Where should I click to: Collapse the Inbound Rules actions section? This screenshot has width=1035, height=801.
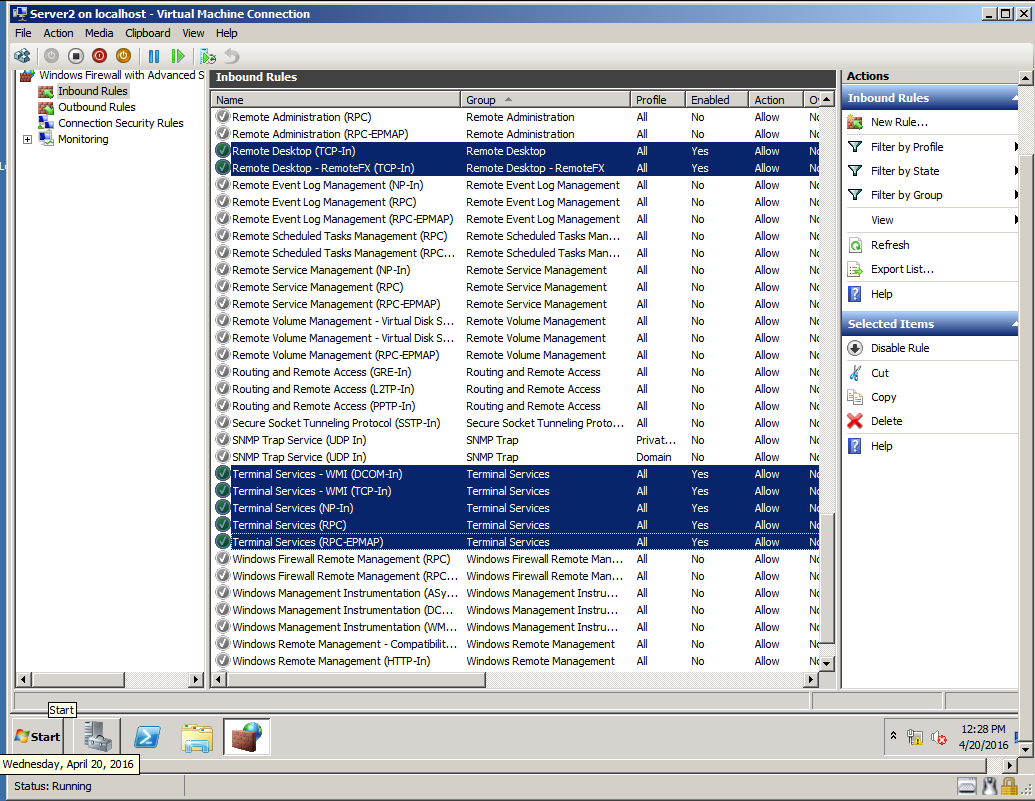pyautogui.click(x=1014, y=98)
